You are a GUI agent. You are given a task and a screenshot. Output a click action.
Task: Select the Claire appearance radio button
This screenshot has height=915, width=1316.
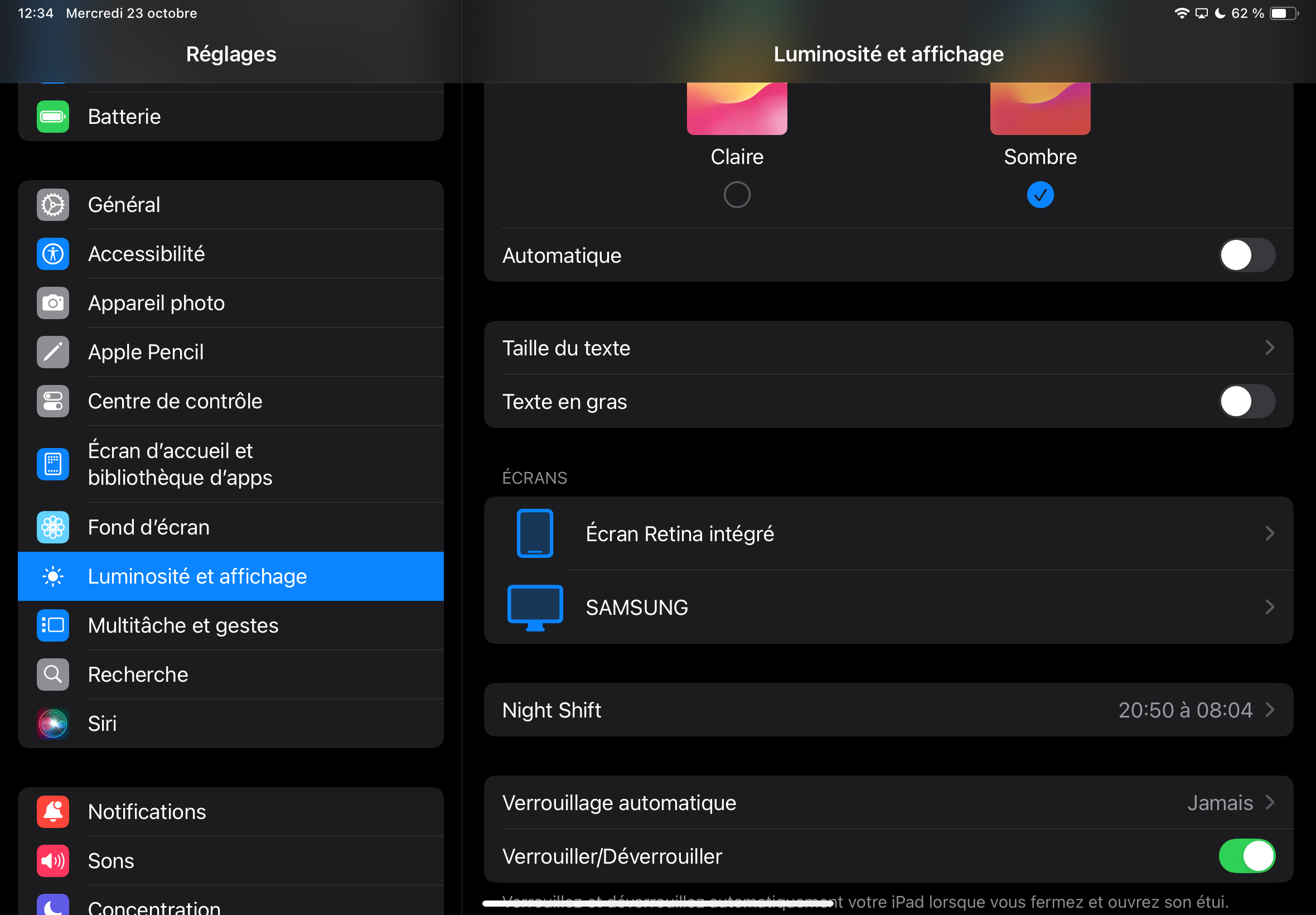pos(737,195)
